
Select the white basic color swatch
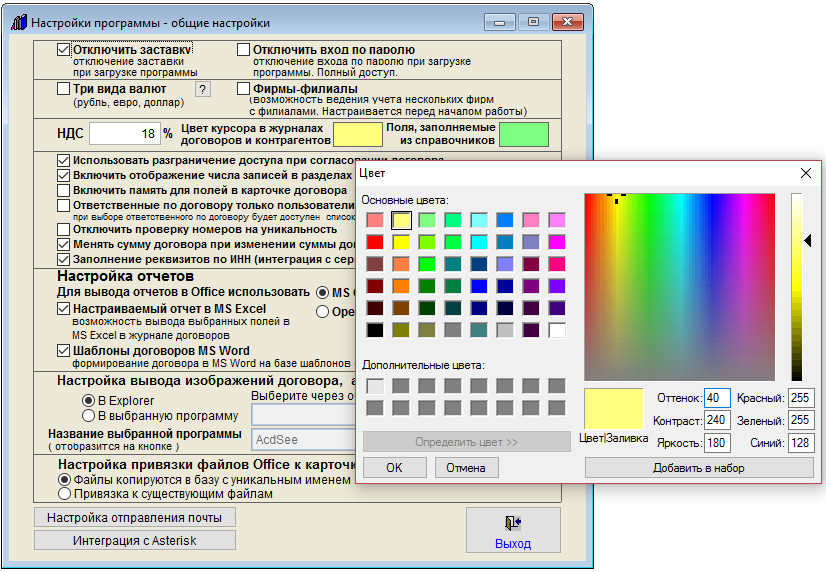(557, 330)
